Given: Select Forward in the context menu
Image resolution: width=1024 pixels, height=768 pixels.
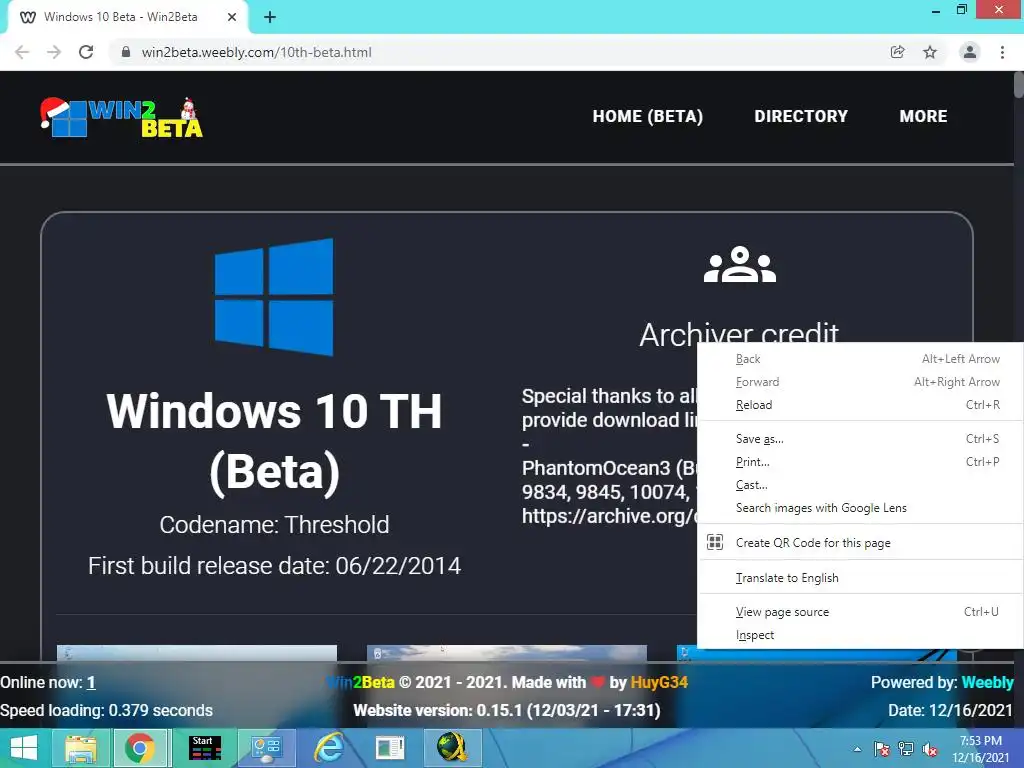Looking at the screenshot, I should (x=860, y=381).
